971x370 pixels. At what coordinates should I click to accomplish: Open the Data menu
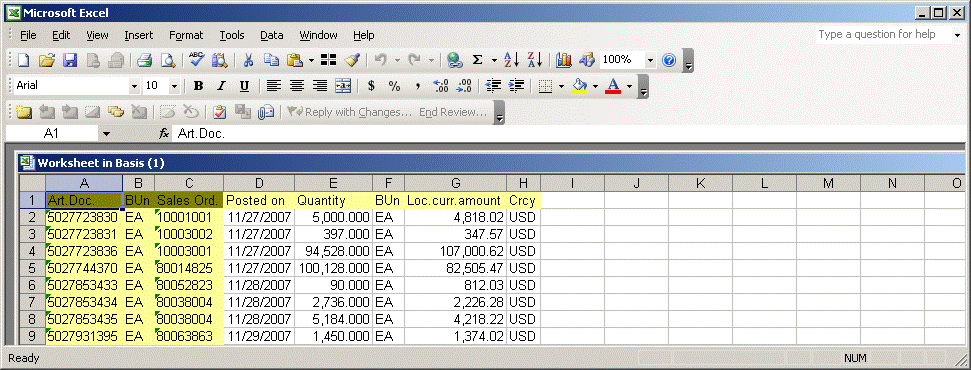[x=271, y=35]
